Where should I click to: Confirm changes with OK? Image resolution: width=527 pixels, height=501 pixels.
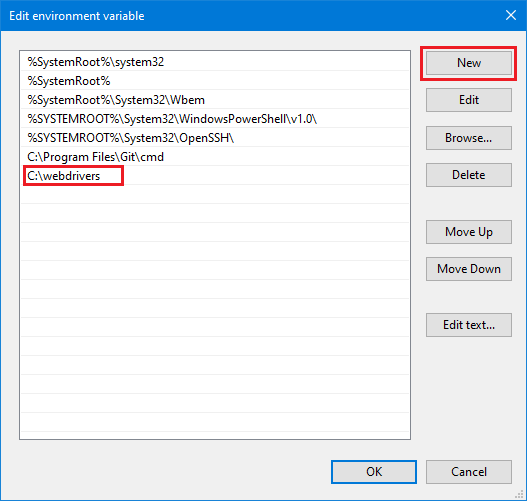[374, 472]
